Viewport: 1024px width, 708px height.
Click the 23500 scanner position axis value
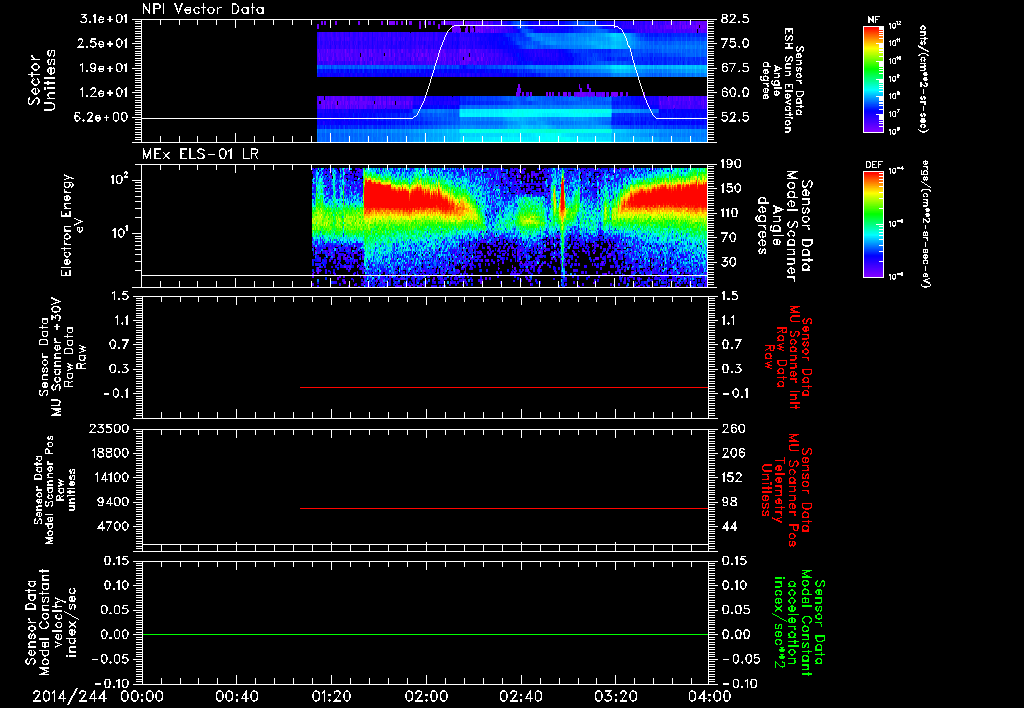click(108, 429)
